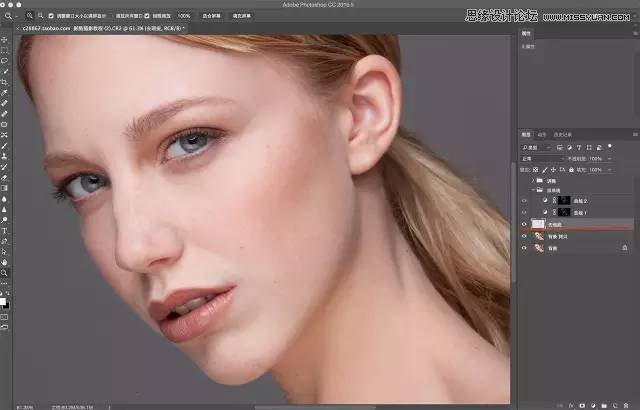640x410 pixels.
Task: Select the Crop tool
Action: pos(5,82)
